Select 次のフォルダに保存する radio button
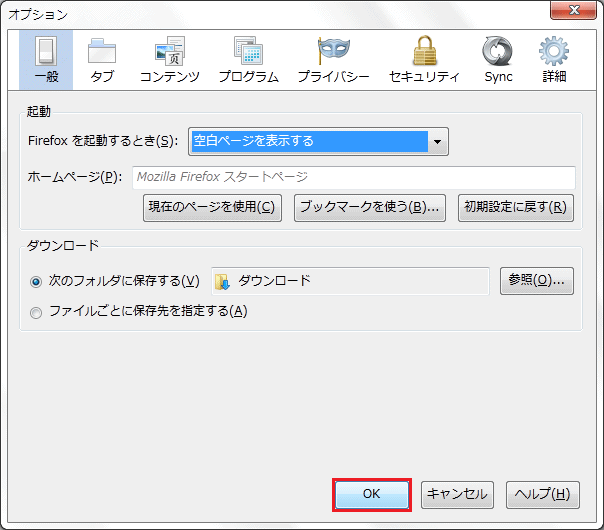604x530 pixels. [37, 282]
